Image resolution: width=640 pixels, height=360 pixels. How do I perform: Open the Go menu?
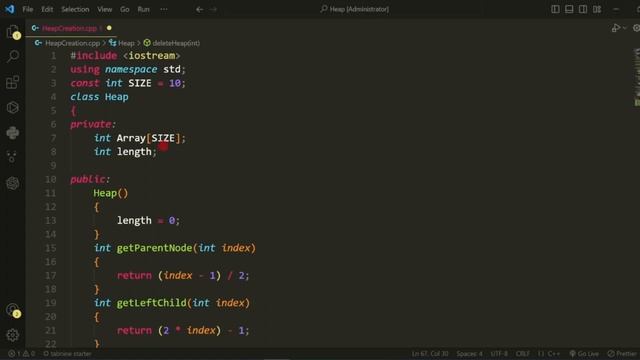point(125,9)
